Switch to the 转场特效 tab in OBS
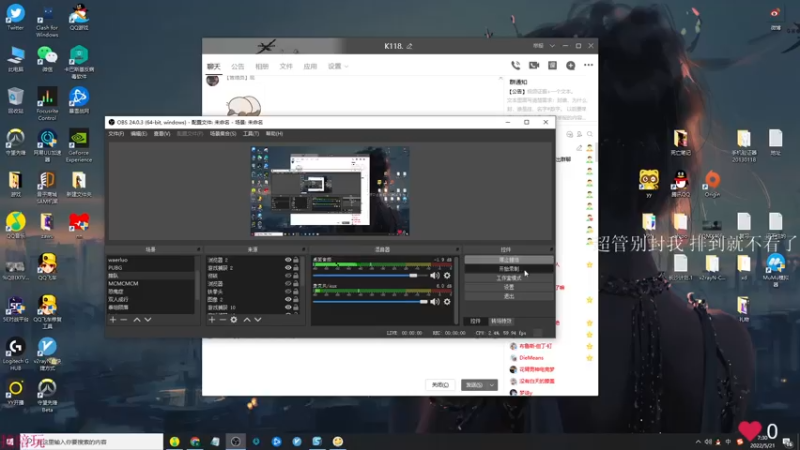800x450 pixels. tap(501, 321)
